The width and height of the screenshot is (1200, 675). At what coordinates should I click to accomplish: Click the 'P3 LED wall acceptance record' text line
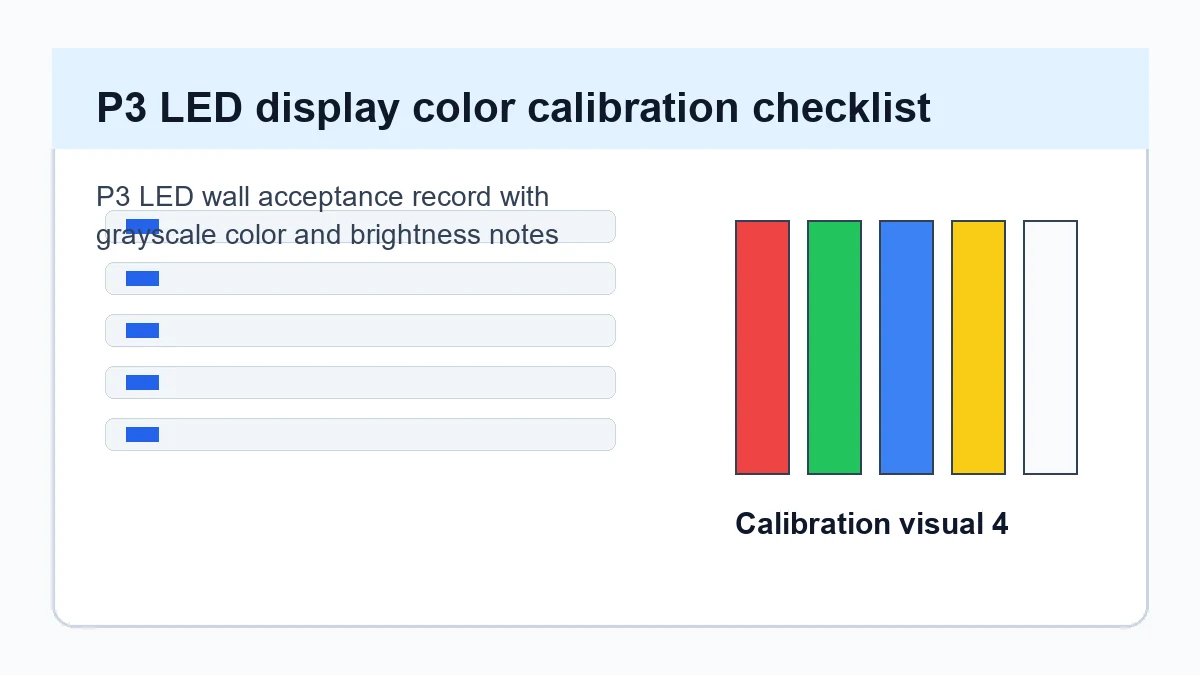pyautogui.click(x=322, y=196)
